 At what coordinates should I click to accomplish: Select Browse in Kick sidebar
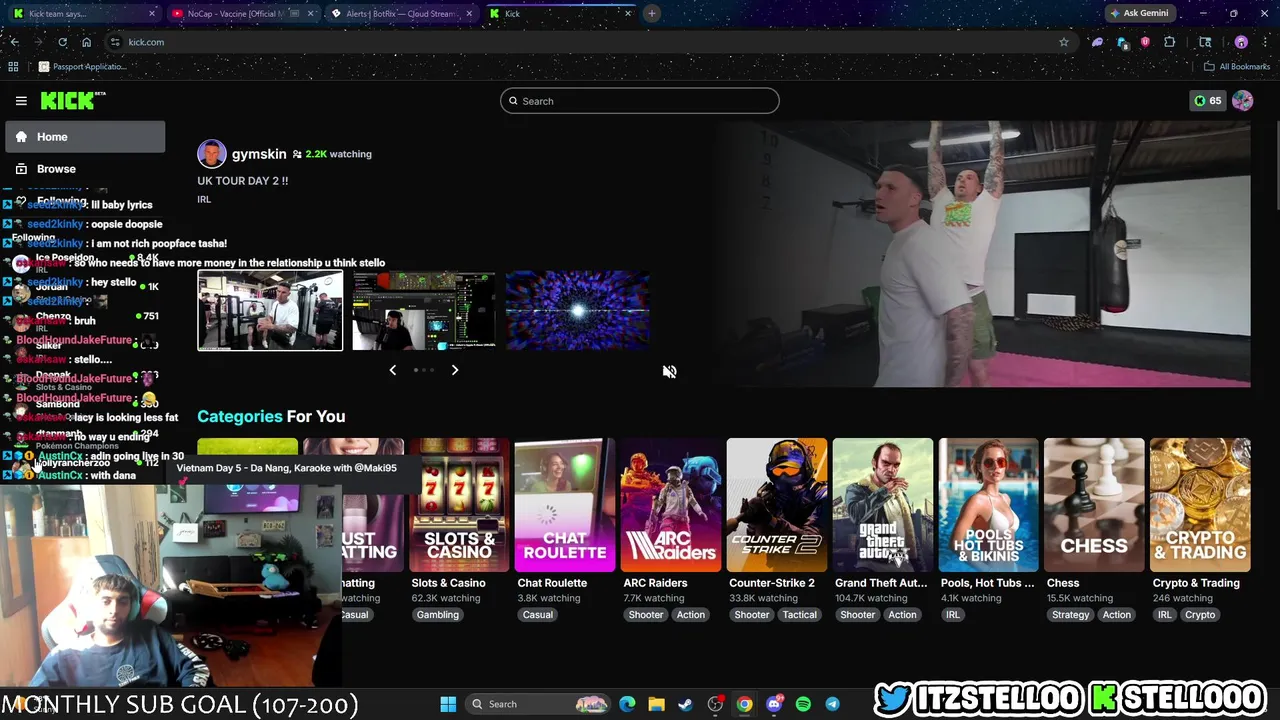point(85,169)
